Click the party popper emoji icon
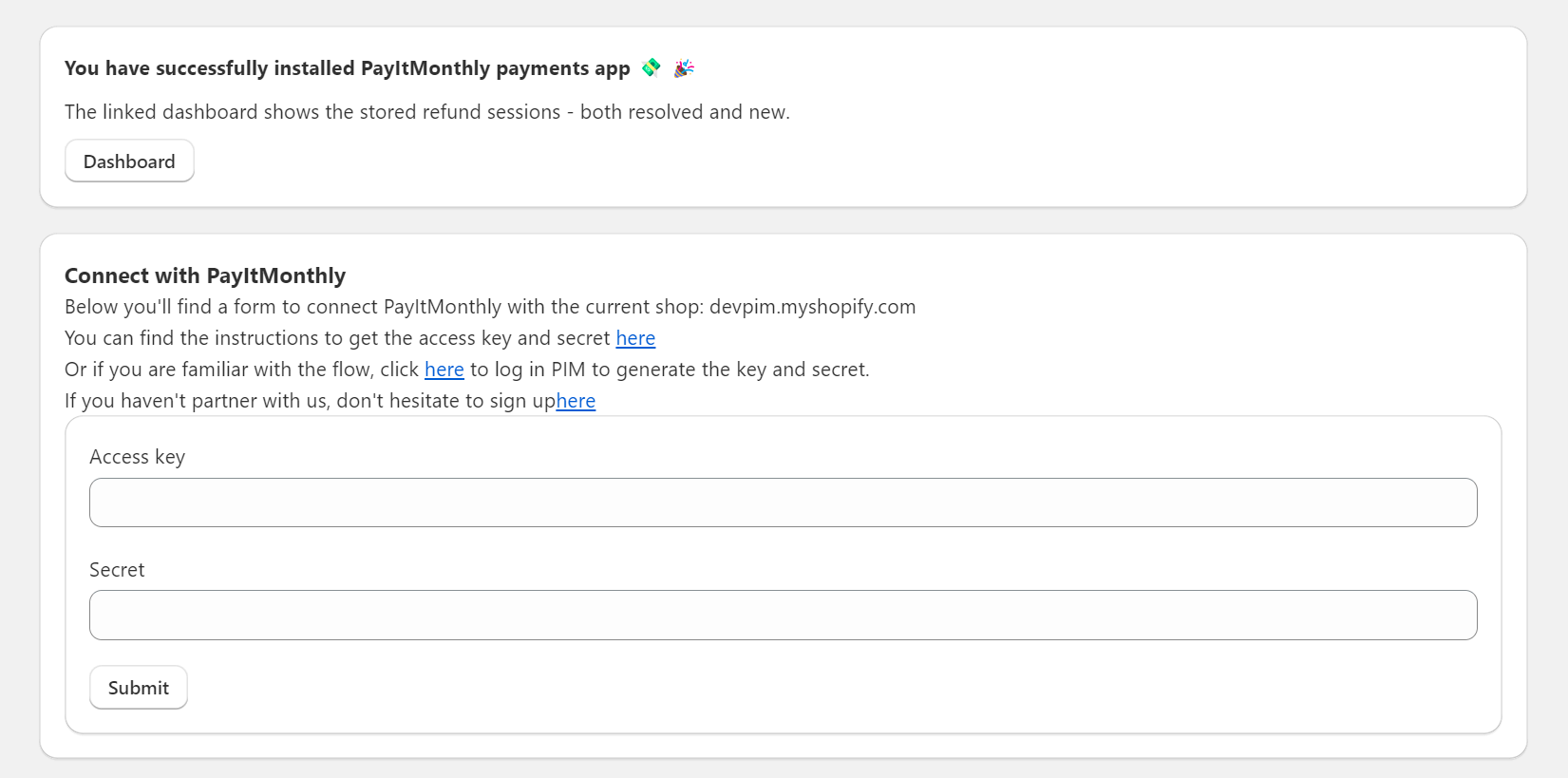The width and height of the screenshot is (1568, 778). (684, 68)
